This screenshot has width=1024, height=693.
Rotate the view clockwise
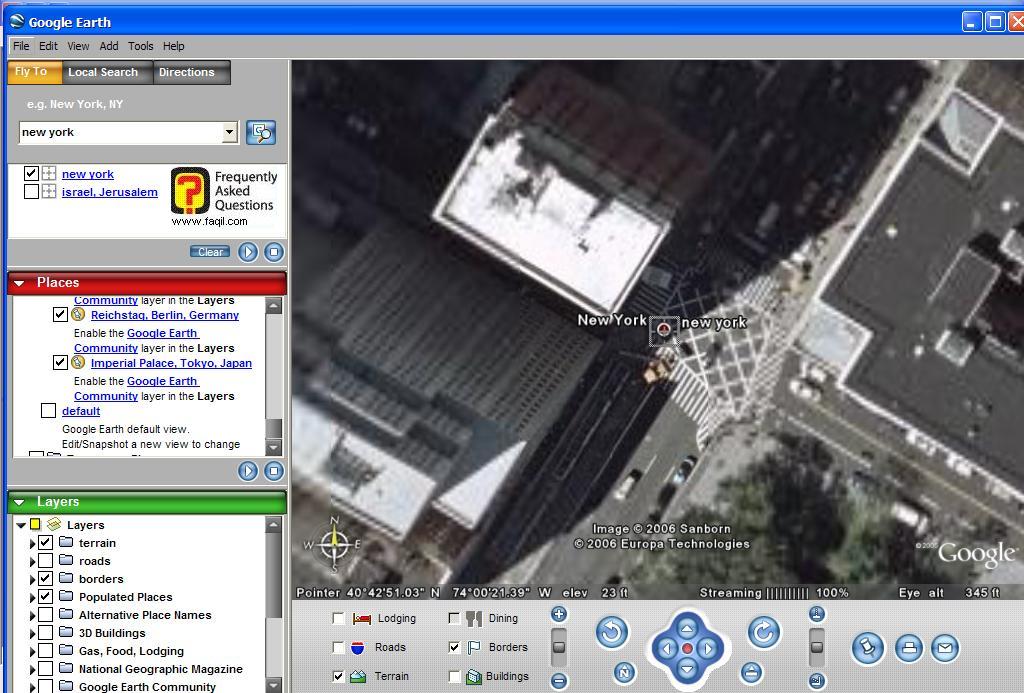coord(764,632)
